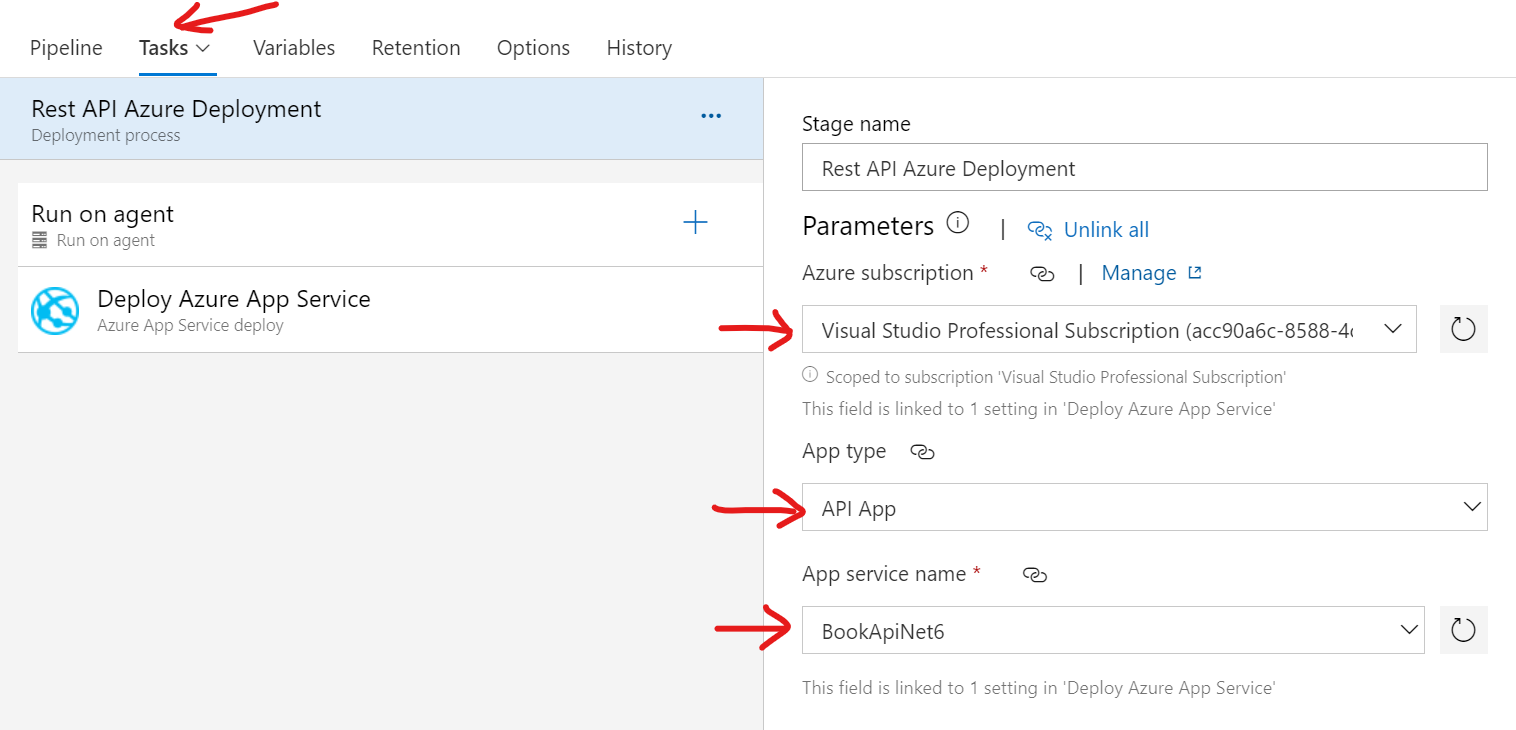This screenshot has height=730, width=1516.
Task: Click the Parameters info icon
Action: [x=958, y=223]
